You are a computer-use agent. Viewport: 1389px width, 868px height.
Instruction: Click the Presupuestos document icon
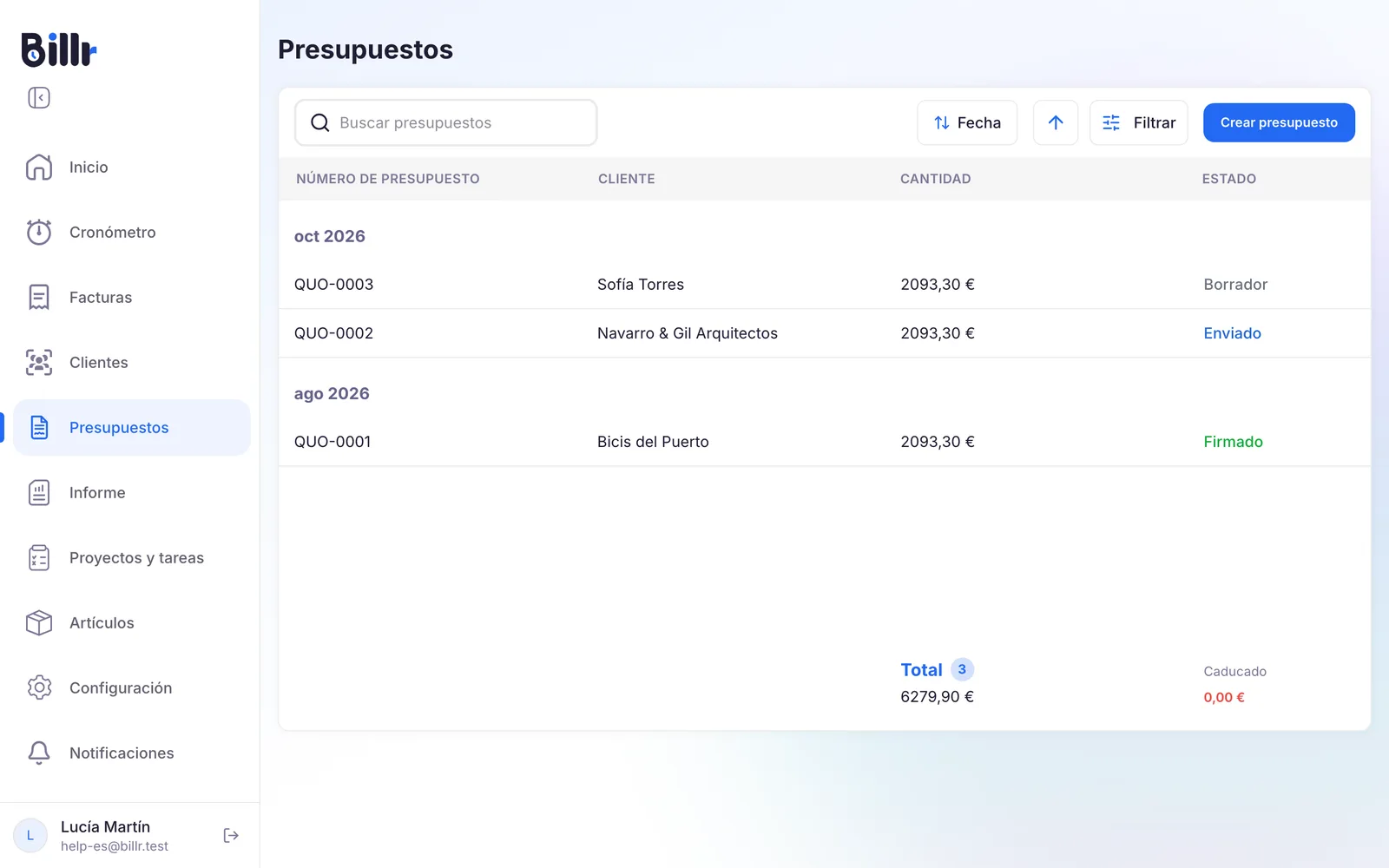point(39,427)
